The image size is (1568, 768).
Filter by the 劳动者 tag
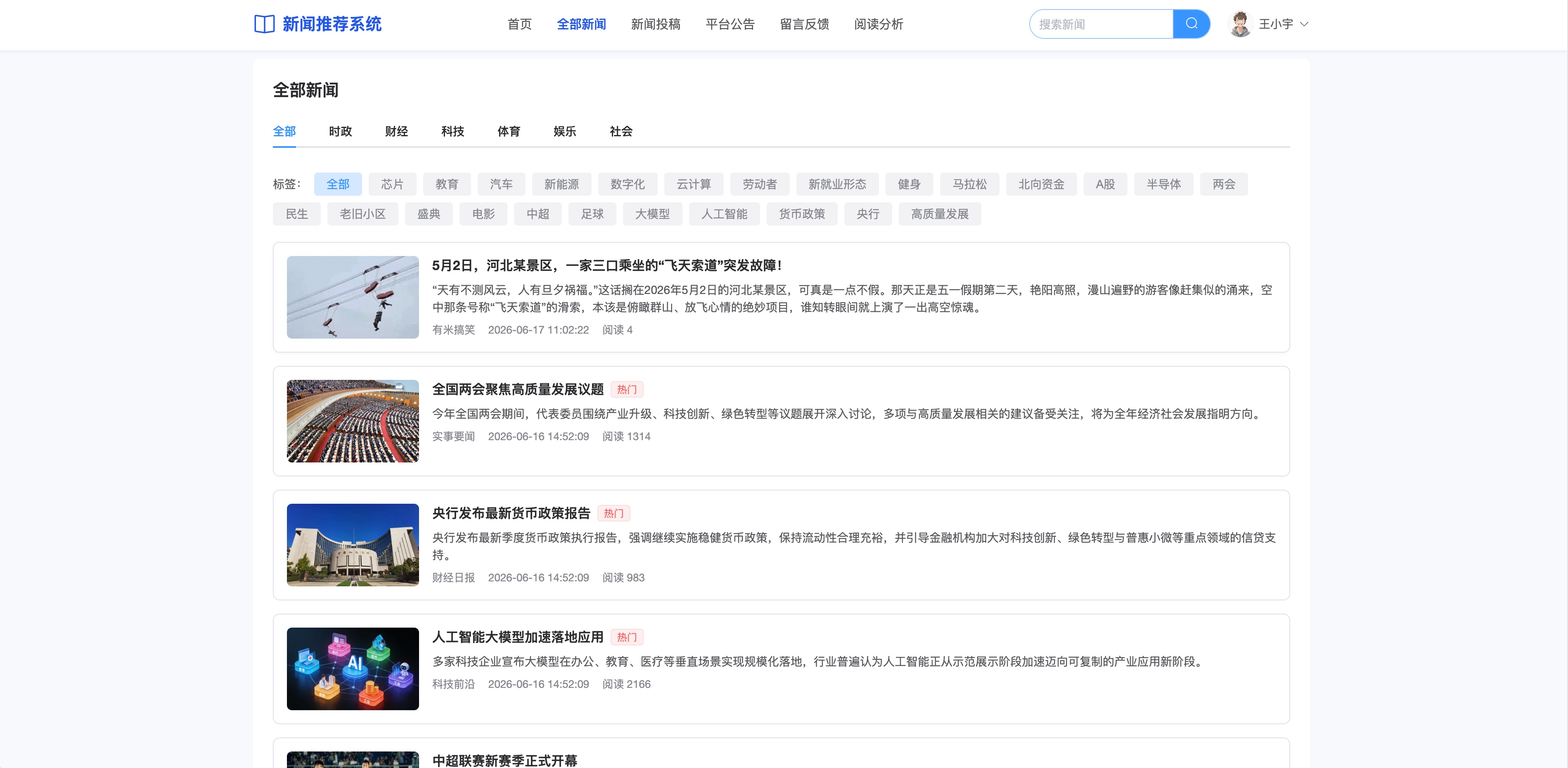(x=760, y=184)
